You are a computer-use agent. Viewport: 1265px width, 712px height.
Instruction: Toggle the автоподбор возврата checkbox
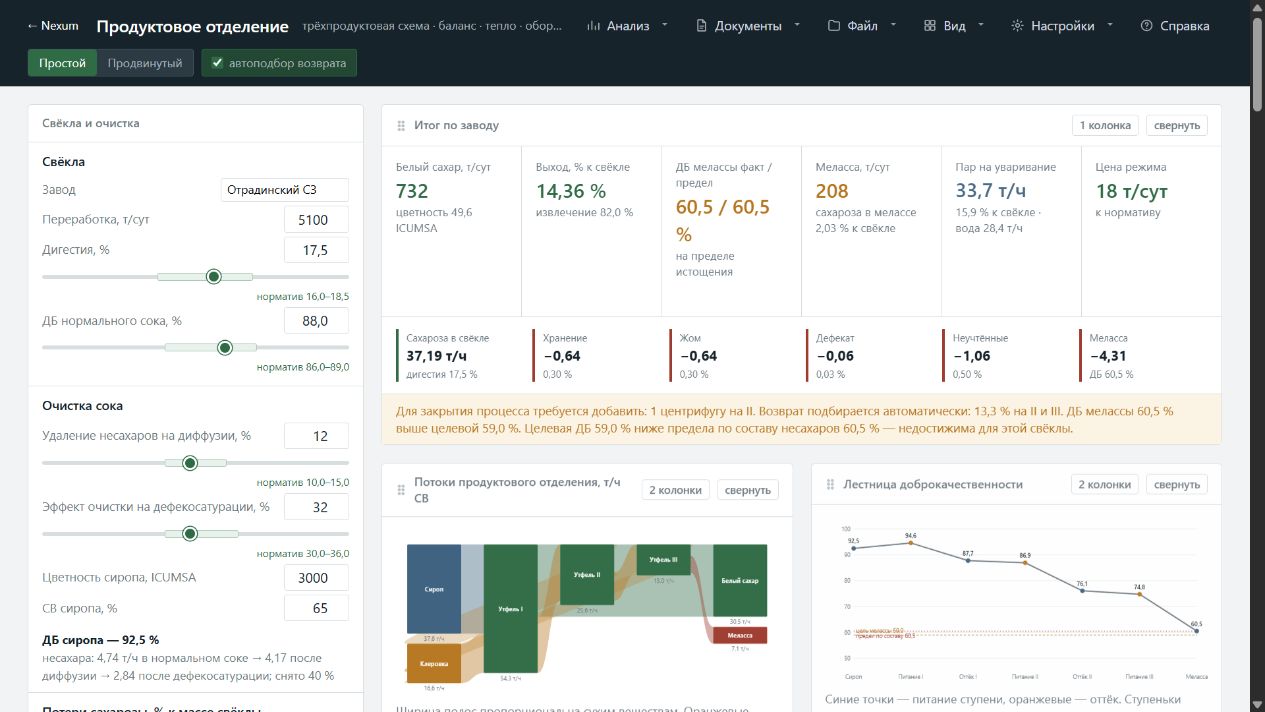click(x=217, y=63)
